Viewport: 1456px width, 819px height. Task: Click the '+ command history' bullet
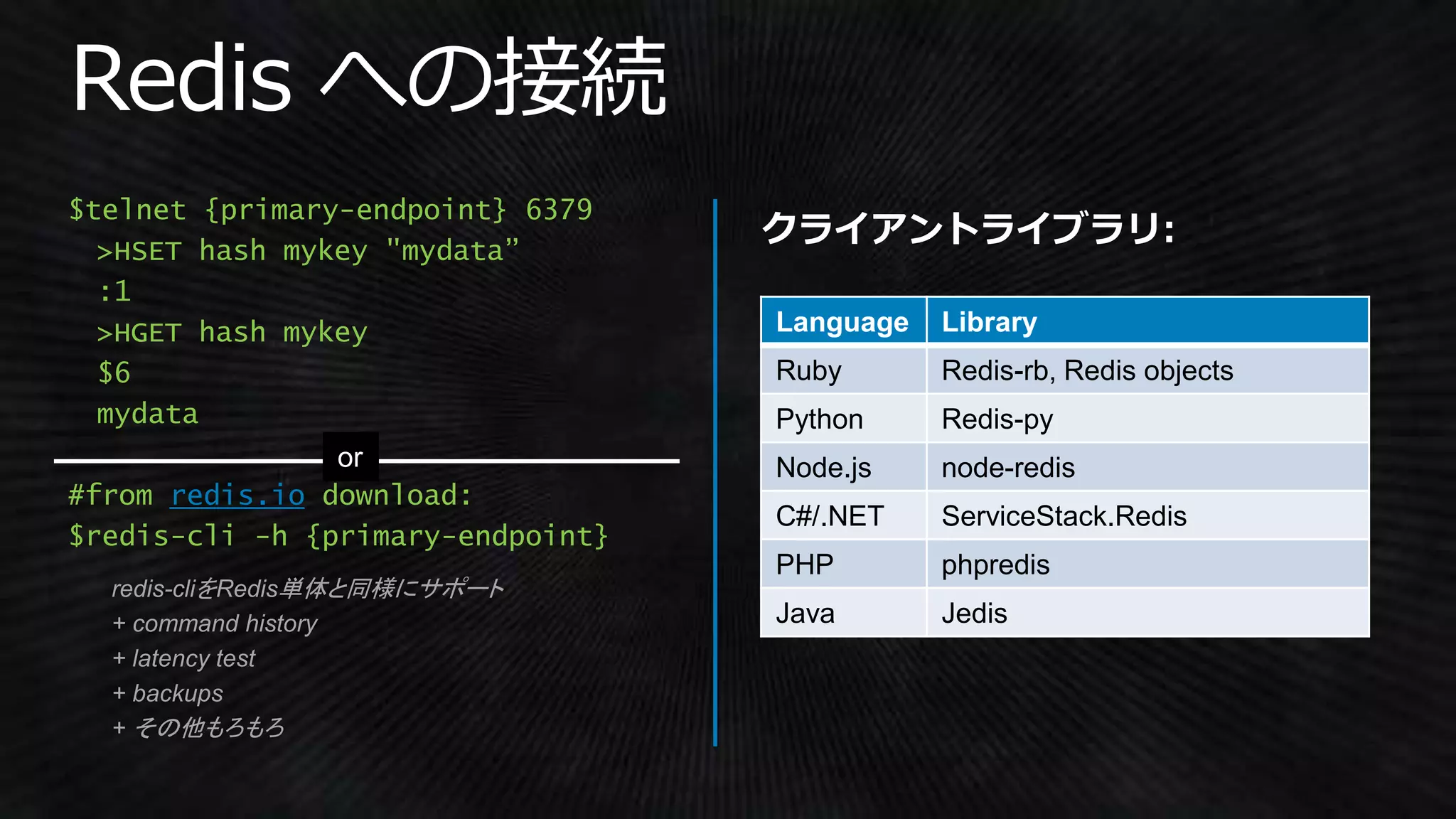(x=215, y=623)
